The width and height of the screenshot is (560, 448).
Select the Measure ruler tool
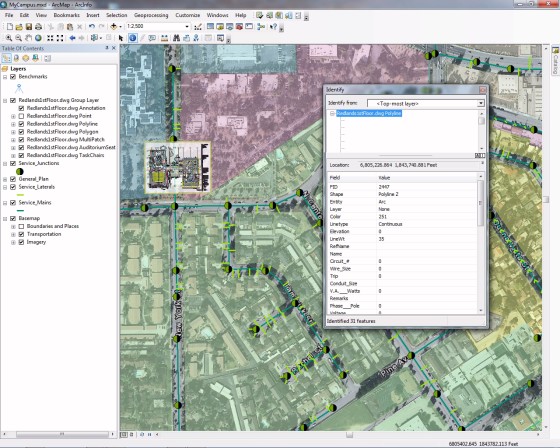click(164, 38)
